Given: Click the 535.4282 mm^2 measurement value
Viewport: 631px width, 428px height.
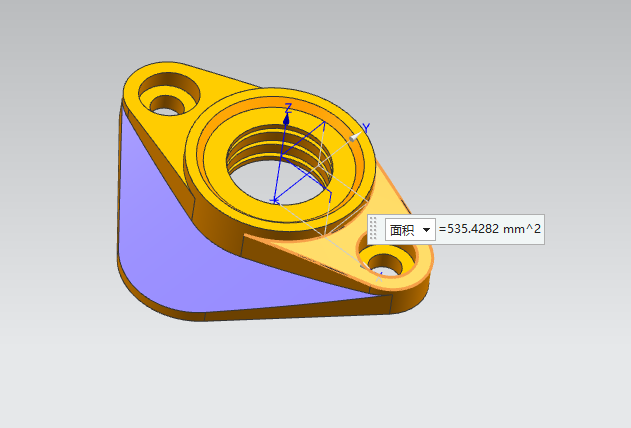Looking at the screenshot, I should pyautogui.click(x=490, y=230).
